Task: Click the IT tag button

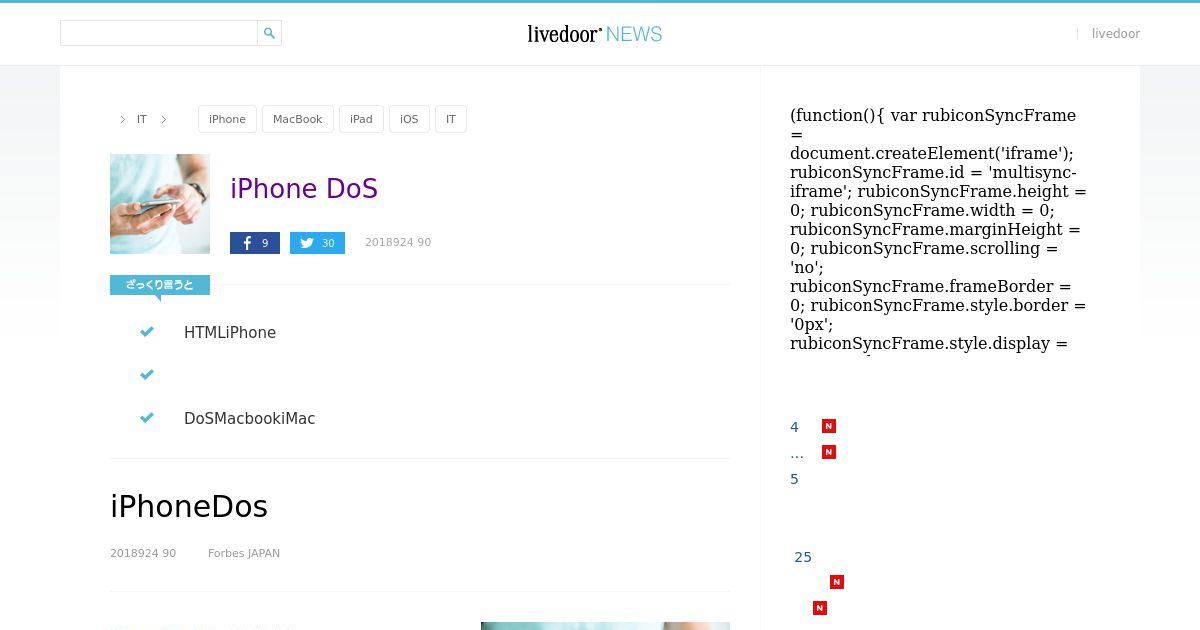Action: (x=451, y=119)
